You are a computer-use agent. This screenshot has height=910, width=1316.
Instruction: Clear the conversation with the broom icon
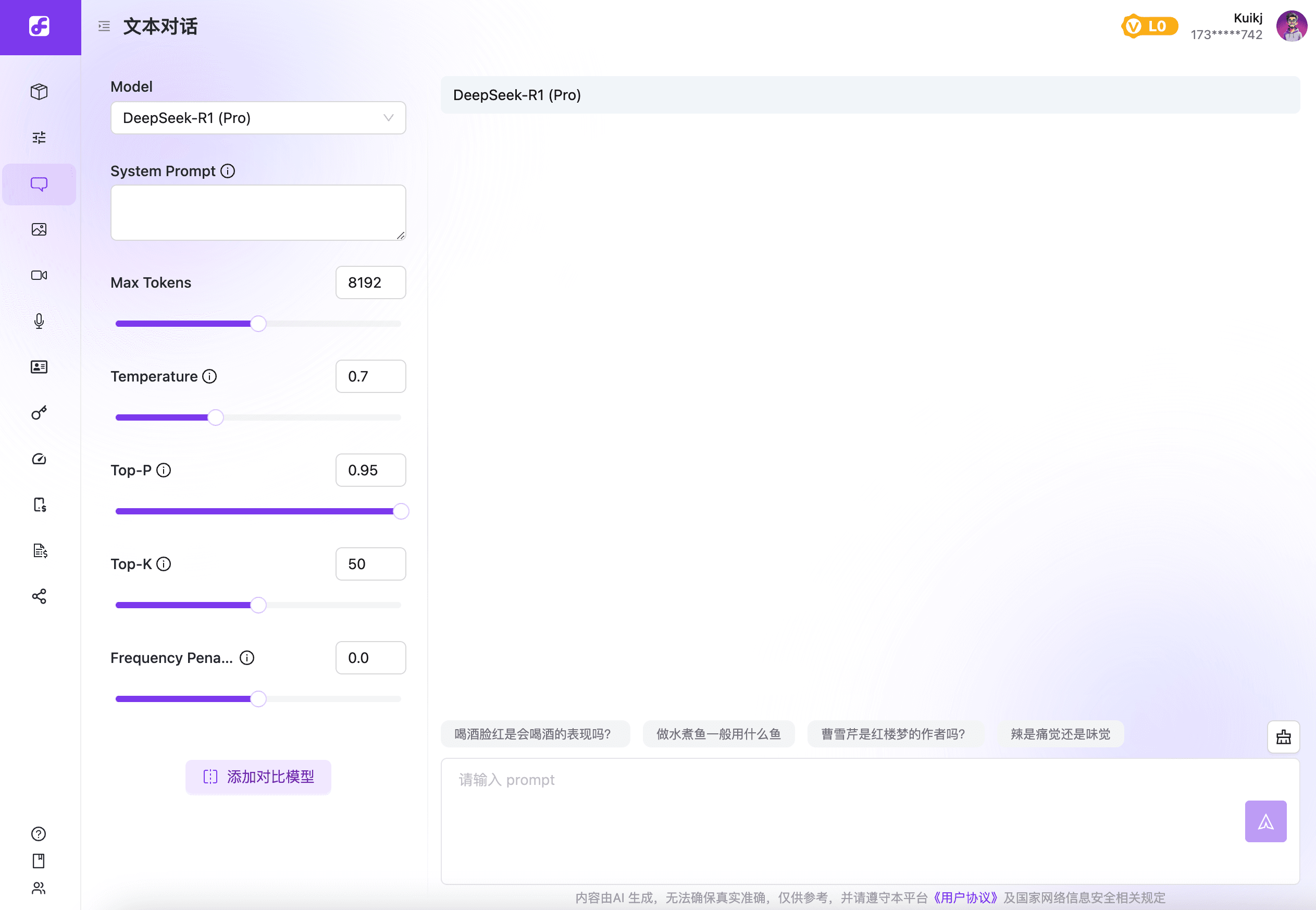1284,736
